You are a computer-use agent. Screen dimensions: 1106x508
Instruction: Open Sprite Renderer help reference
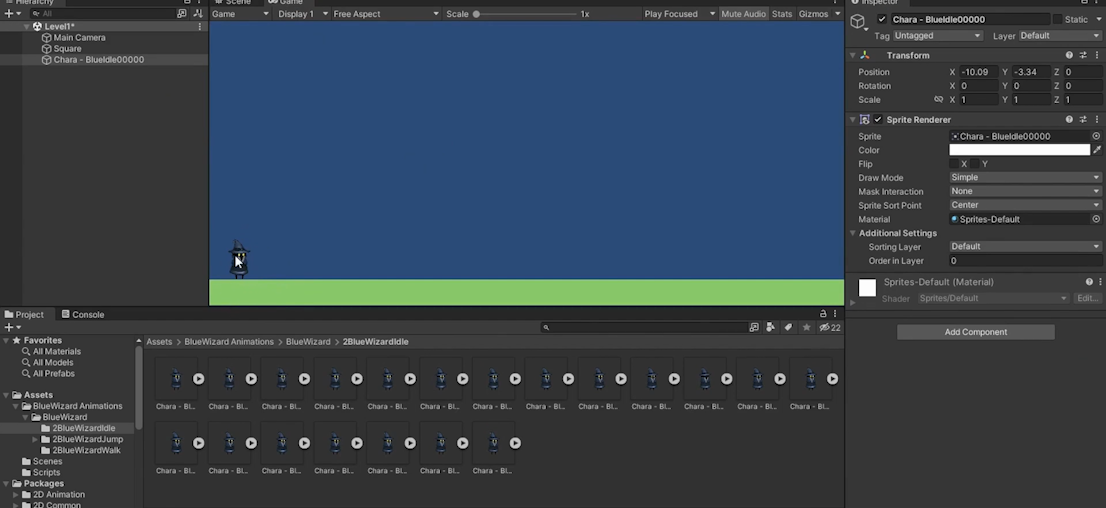(1069, 119)
